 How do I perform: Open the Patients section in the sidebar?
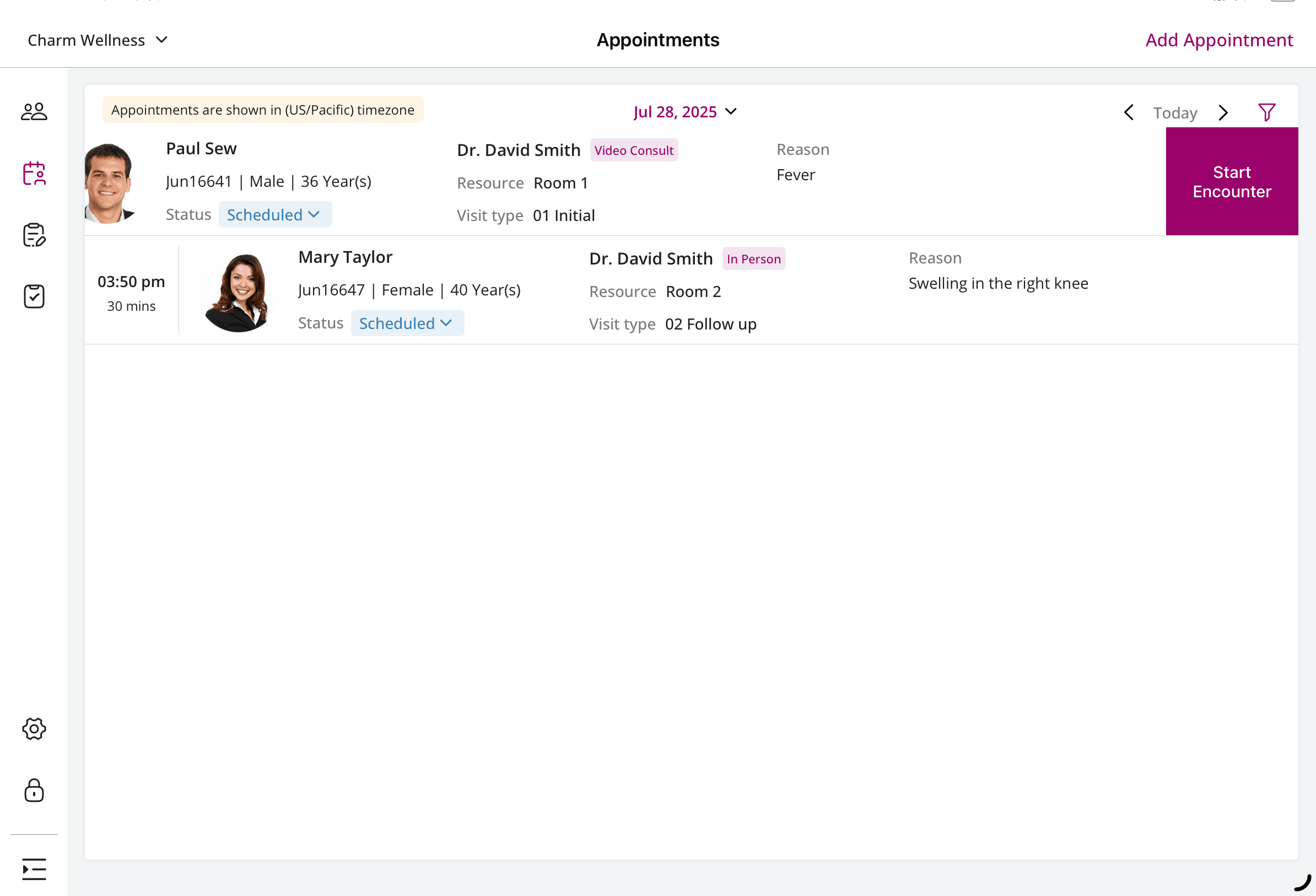pos(34,111)
